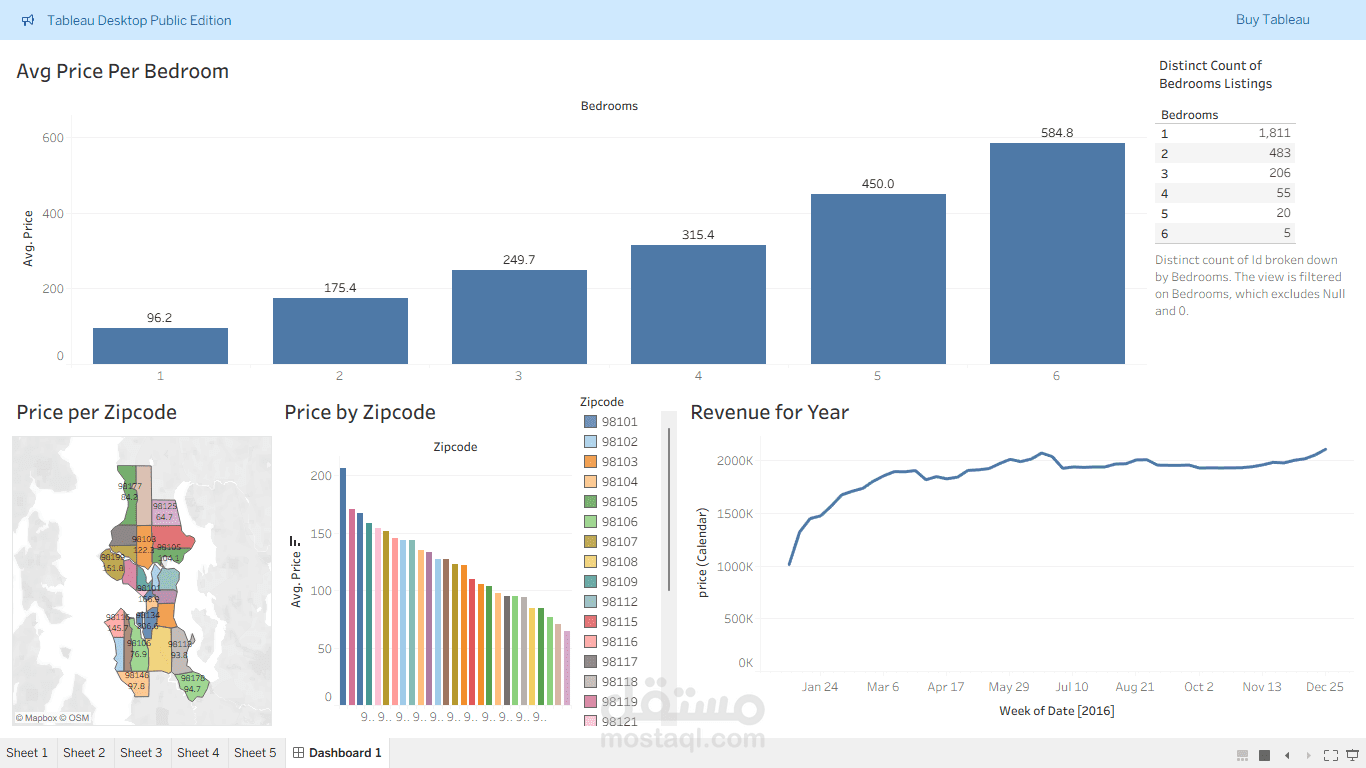Open the Sheet 3 tab

[x=141, y=753]
